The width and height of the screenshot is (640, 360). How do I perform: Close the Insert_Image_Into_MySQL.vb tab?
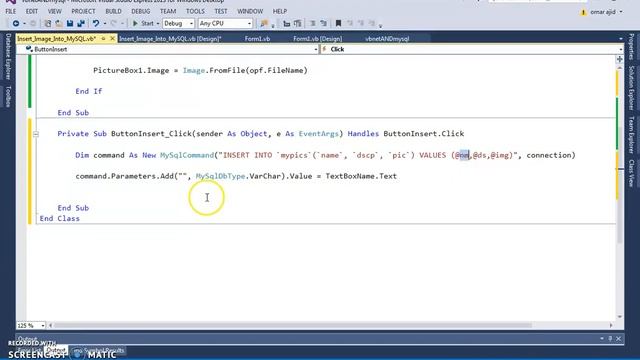113,39
